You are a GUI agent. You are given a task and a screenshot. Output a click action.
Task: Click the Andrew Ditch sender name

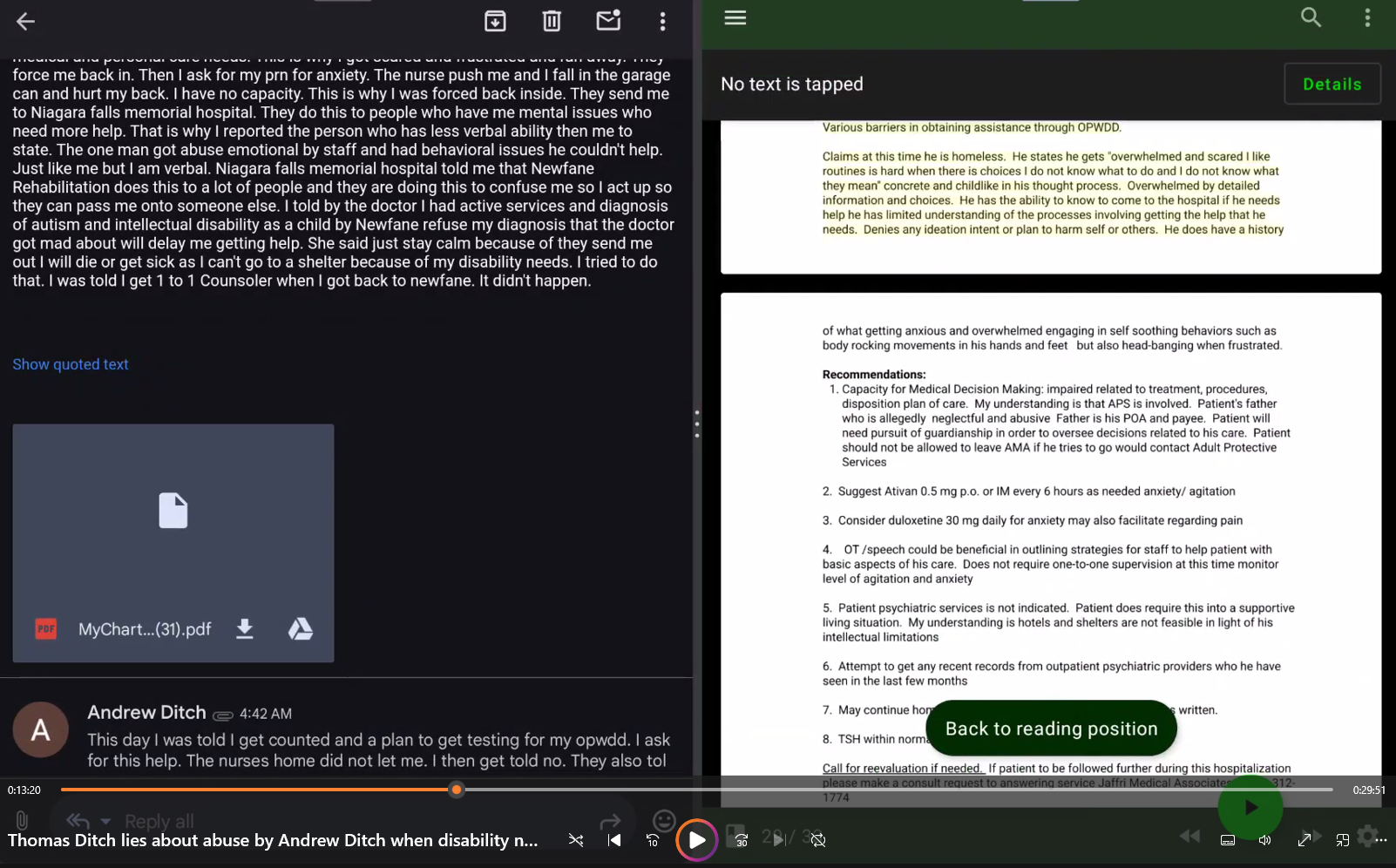point(146,712)
